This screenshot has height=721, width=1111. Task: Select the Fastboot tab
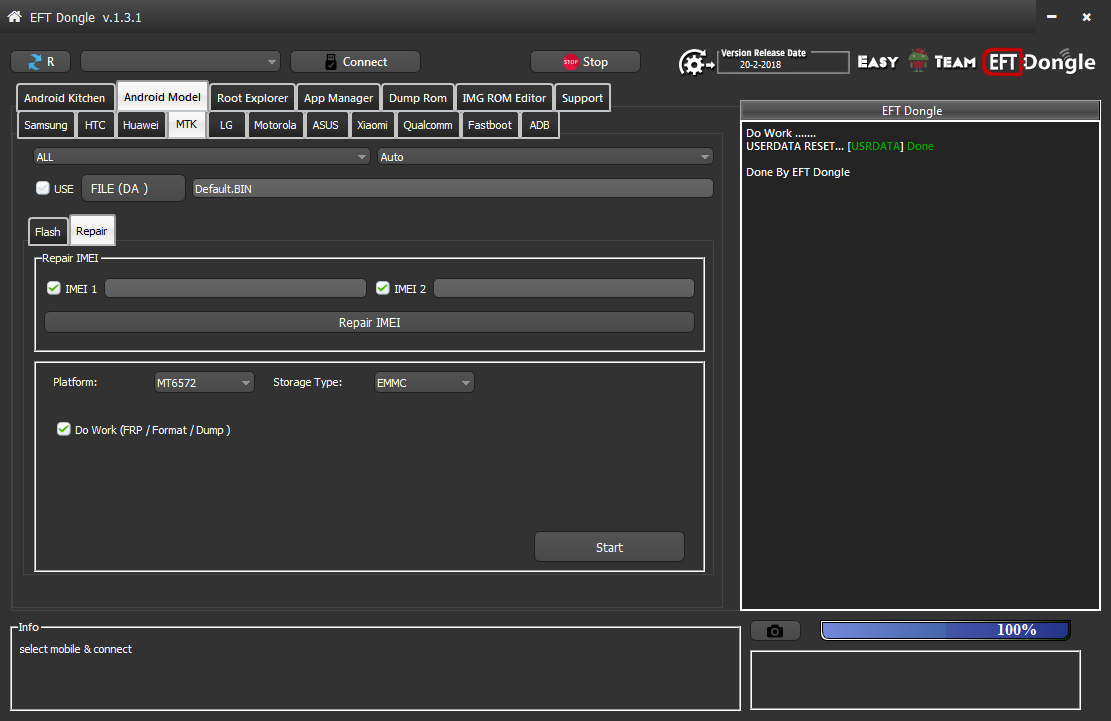pyautogui.click(x=490, y=125)
